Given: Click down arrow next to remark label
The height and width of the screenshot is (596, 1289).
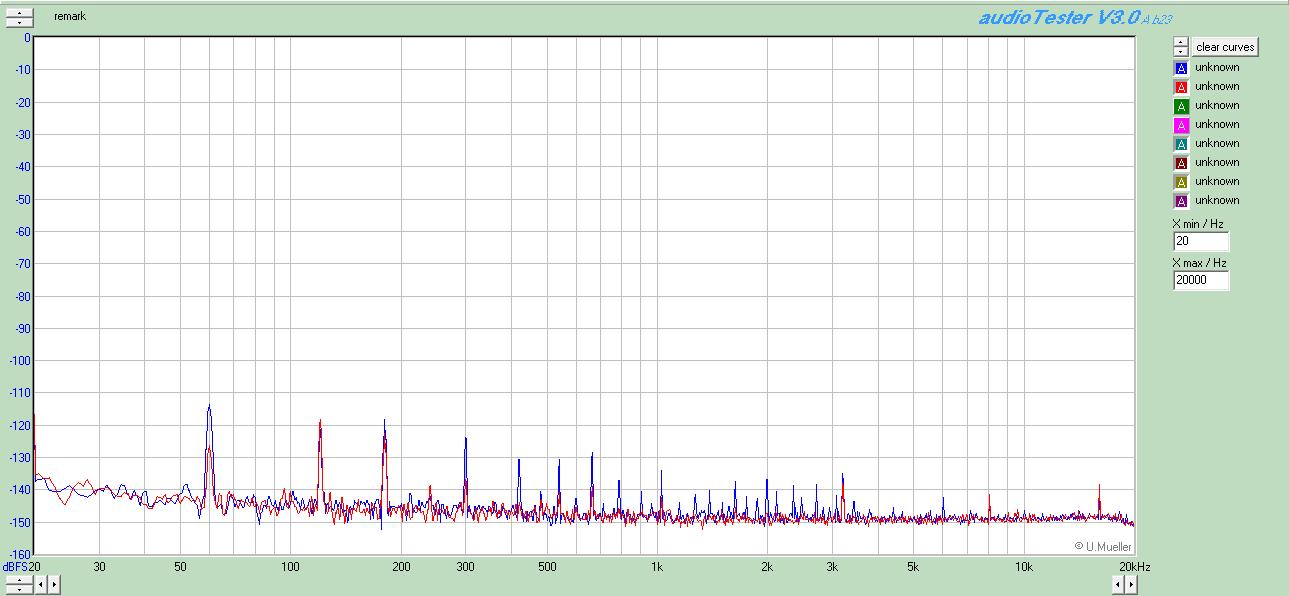Looking at the screenshot, I should click(18, 21).
